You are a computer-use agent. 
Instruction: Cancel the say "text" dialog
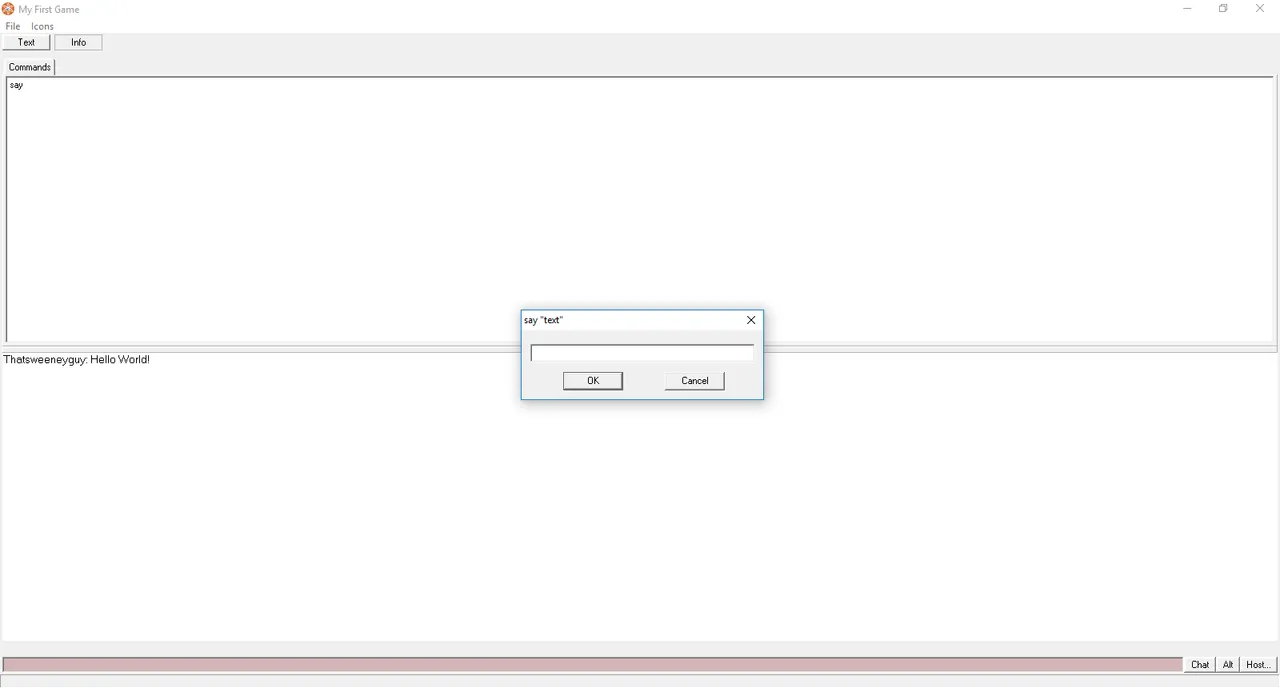[x=695, y=381]
